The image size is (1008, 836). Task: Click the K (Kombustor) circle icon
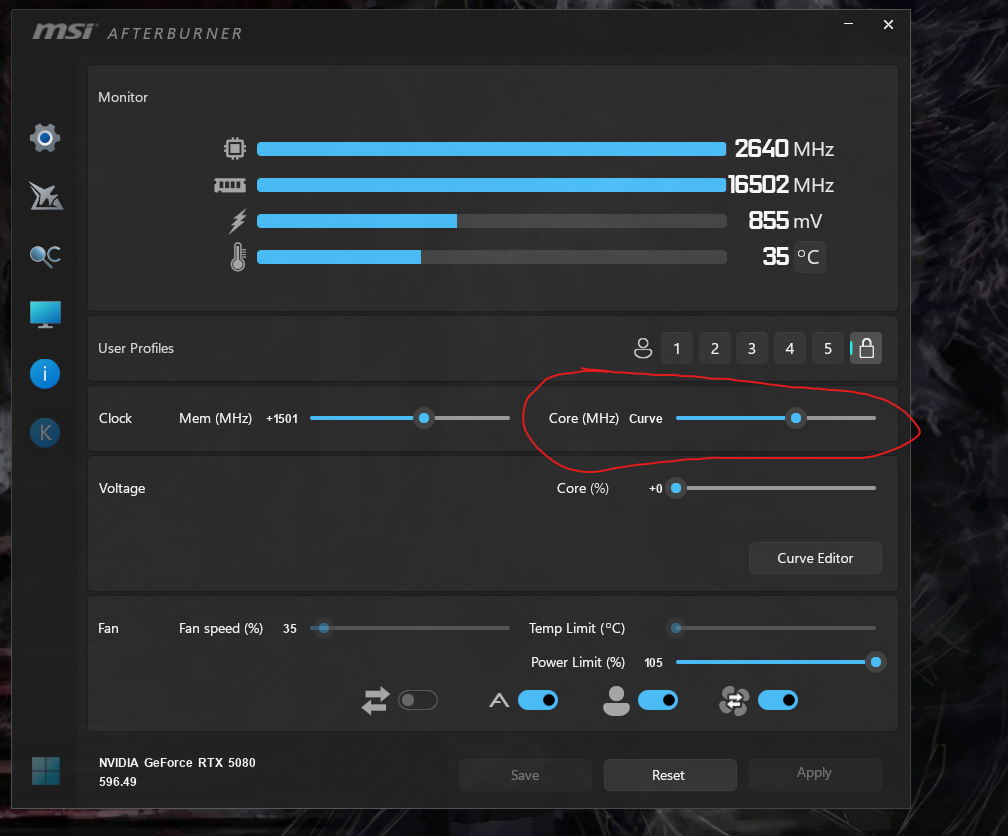[x=45, y=433]
